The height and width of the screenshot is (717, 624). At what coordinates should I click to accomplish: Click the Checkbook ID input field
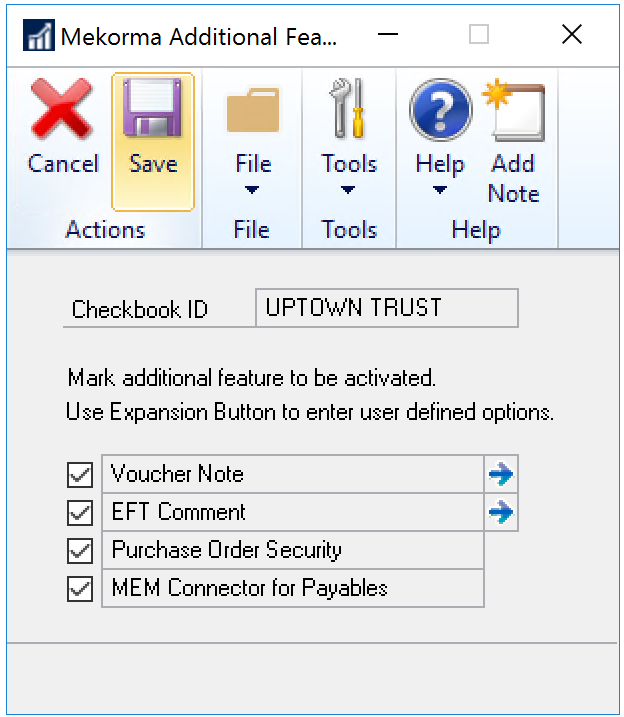387,308
